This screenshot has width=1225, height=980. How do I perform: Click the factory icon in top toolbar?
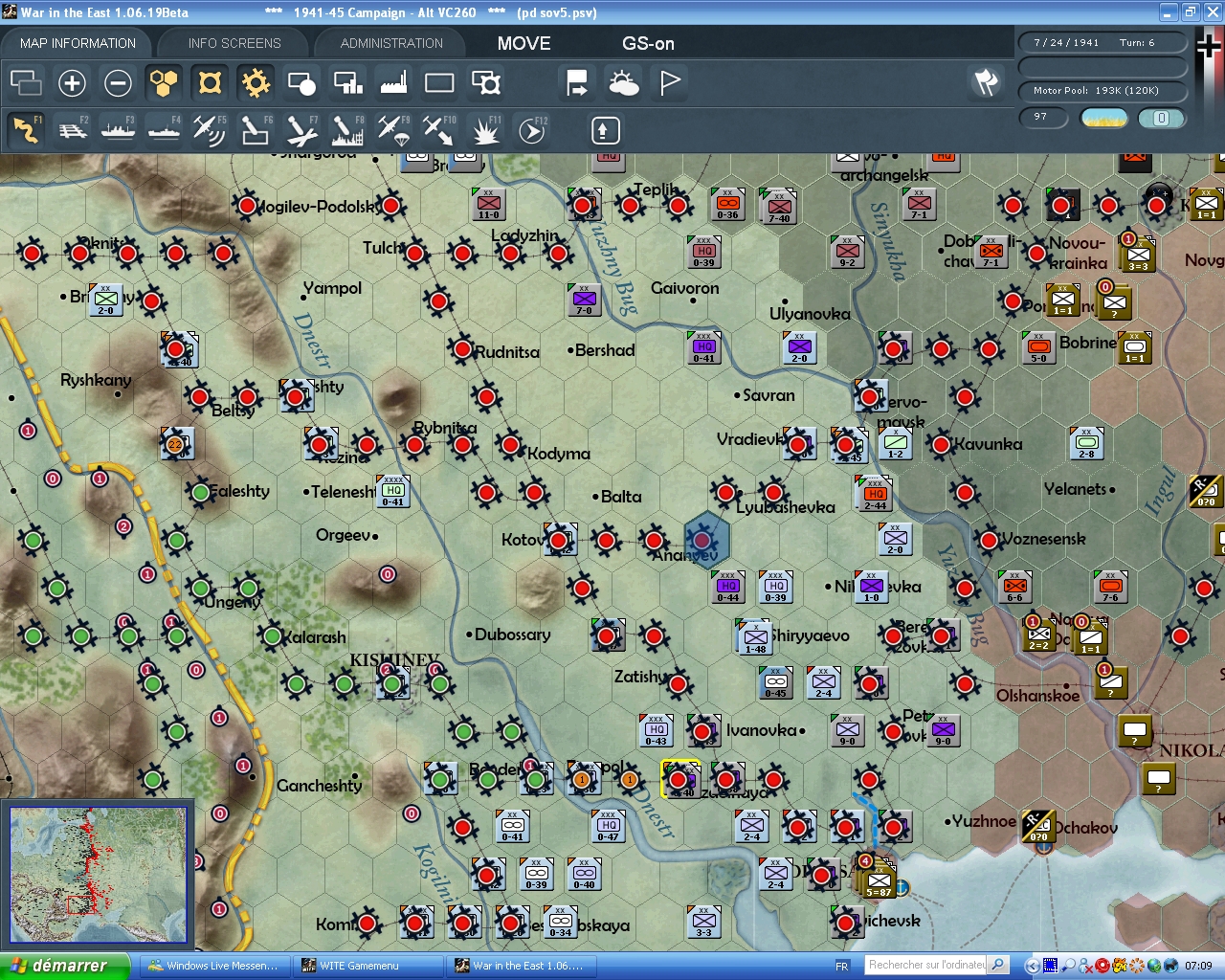[x=393, y=83]
